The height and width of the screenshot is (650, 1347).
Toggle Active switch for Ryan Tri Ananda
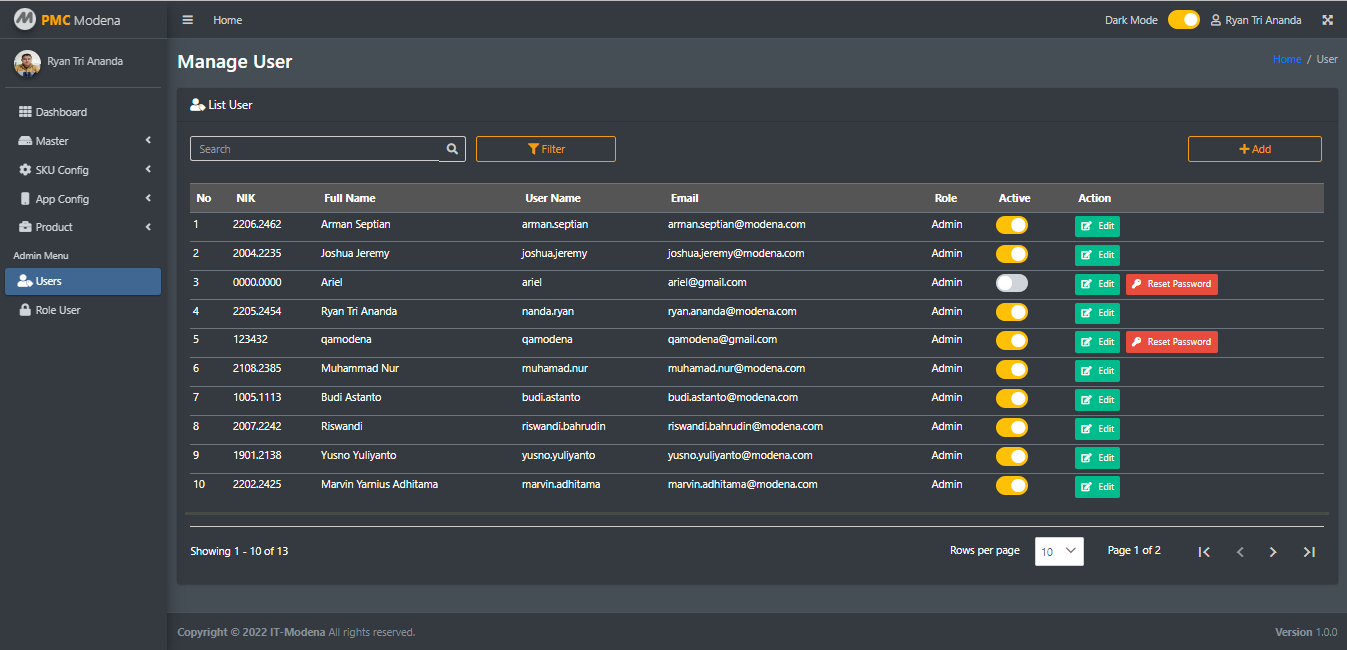(1012, 312)
